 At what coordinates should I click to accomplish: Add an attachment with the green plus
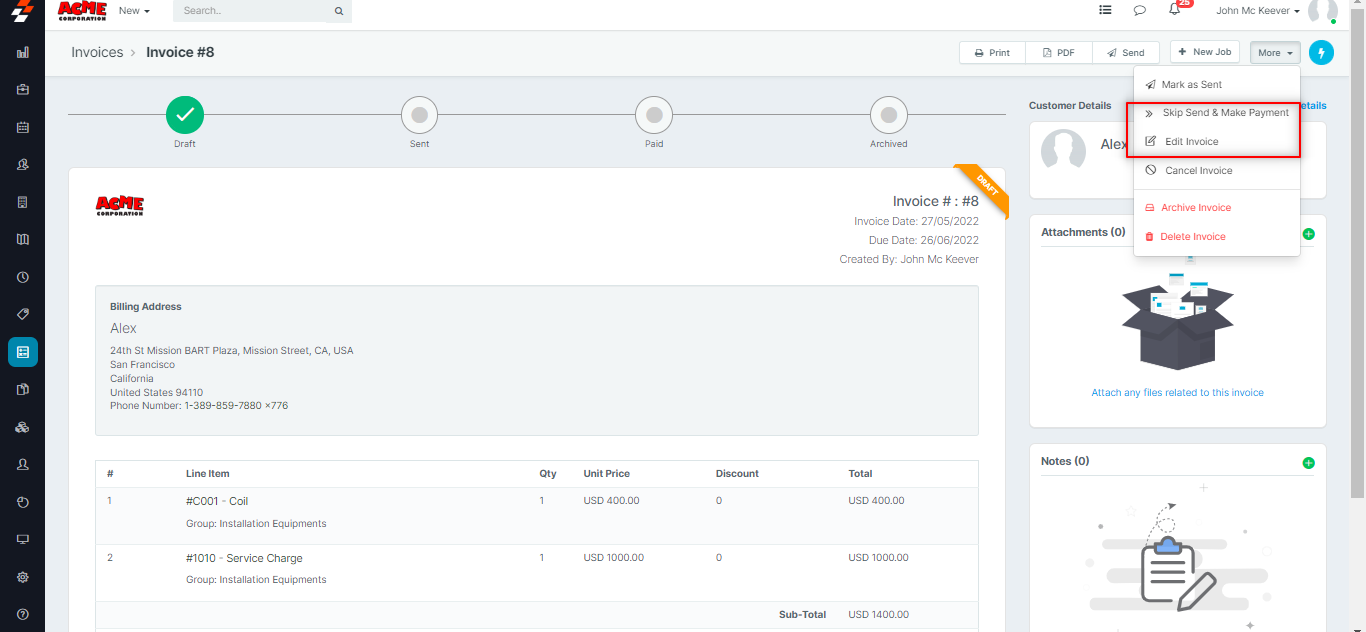(x=1309, y=234)
